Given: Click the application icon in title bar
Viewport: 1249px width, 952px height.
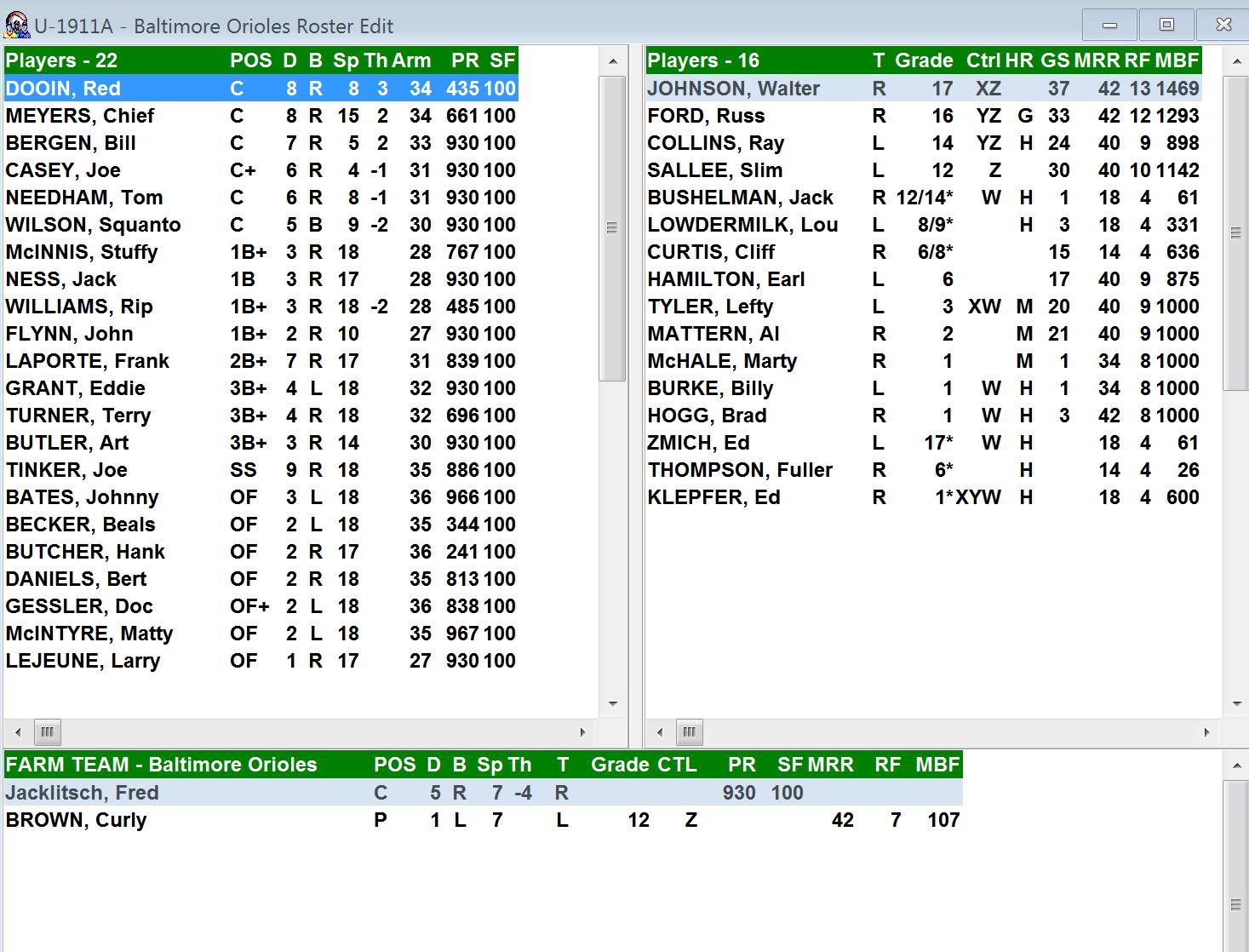Looking at the screenshot, I should [17, 25].
